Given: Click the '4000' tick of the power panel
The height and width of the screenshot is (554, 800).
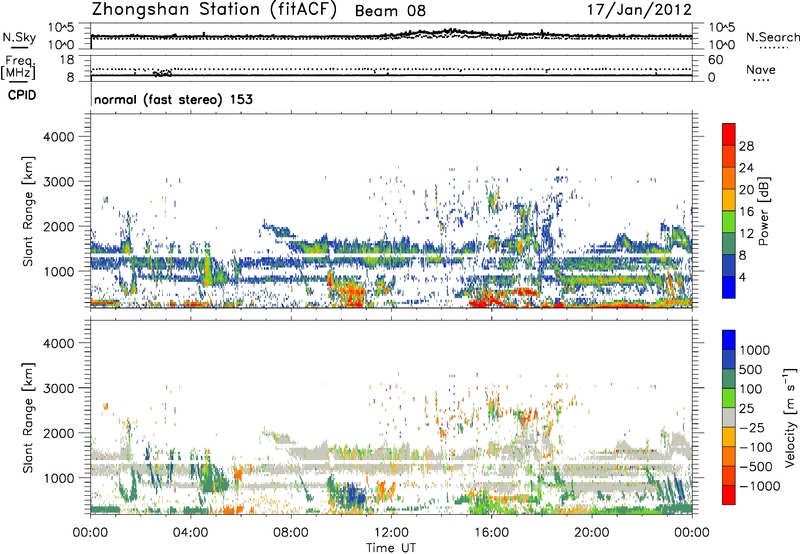Looking at the screenshot, I should (x=58, y=137).
